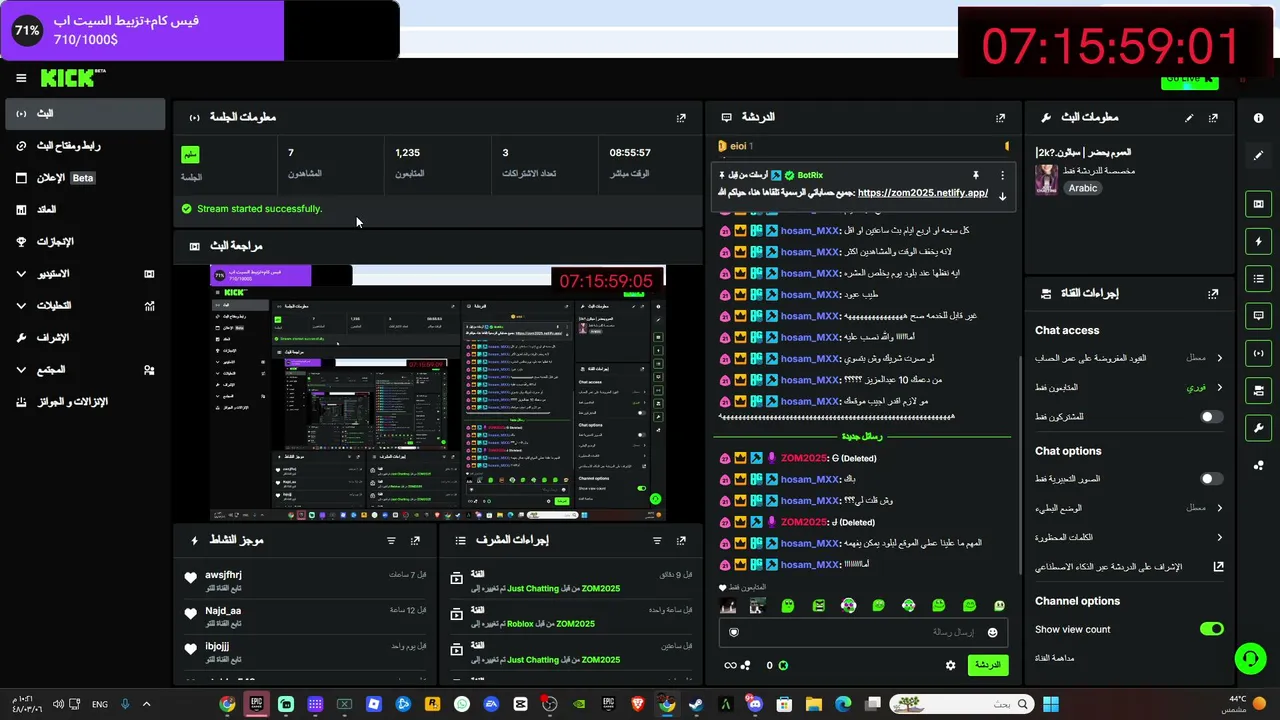Pop out the معلومات البث stream info panel
Screen dimensions: 1280x720
pos(1213,117)
